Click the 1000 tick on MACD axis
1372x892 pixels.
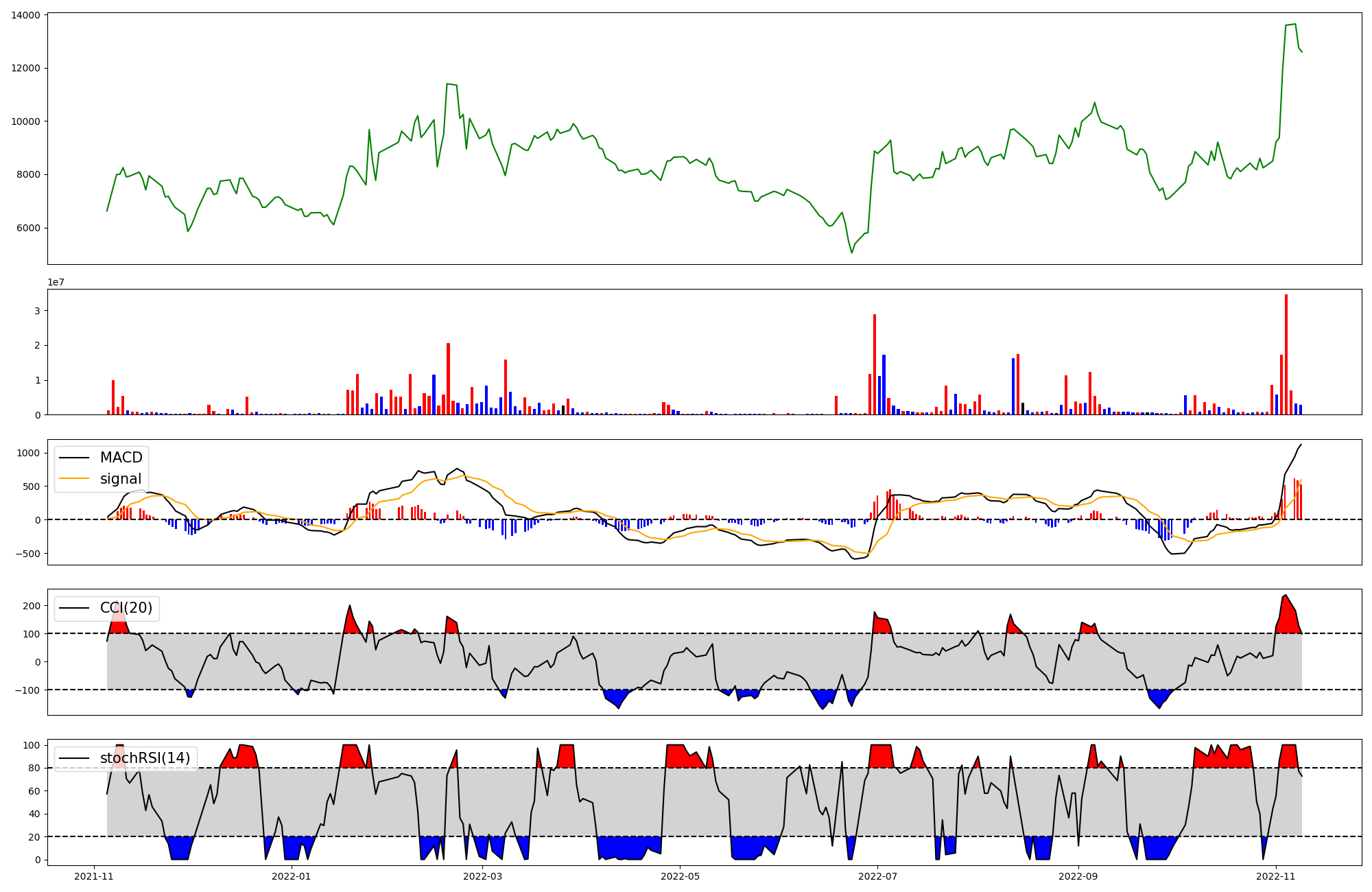coord(28,453)
